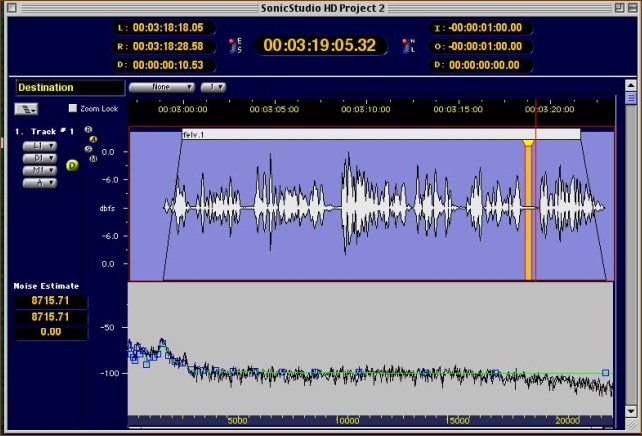Select the felv.1 segment name bar
Screen dimensions: 642x436
(x=381, y=134)
